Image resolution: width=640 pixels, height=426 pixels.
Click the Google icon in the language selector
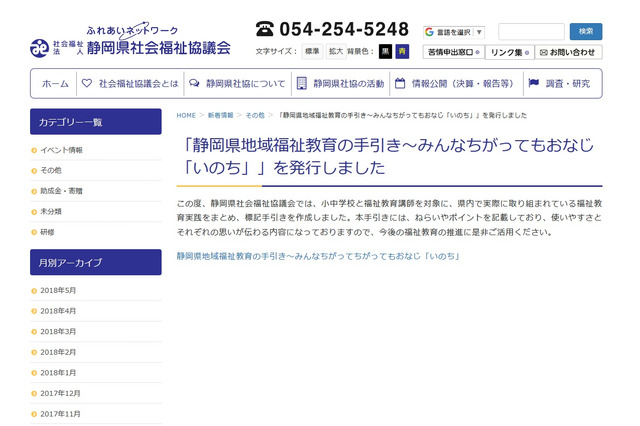pyautogui.click(x=429, y=32)
